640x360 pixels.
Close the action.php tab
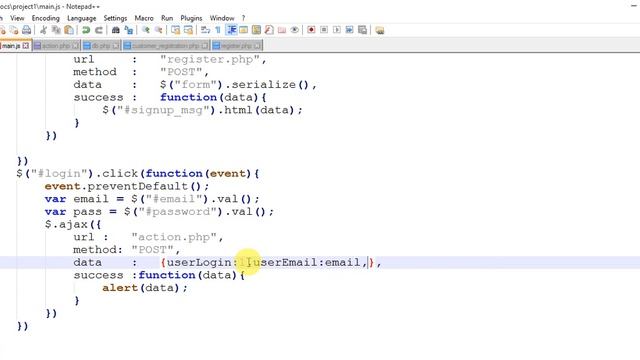[75, 46]
